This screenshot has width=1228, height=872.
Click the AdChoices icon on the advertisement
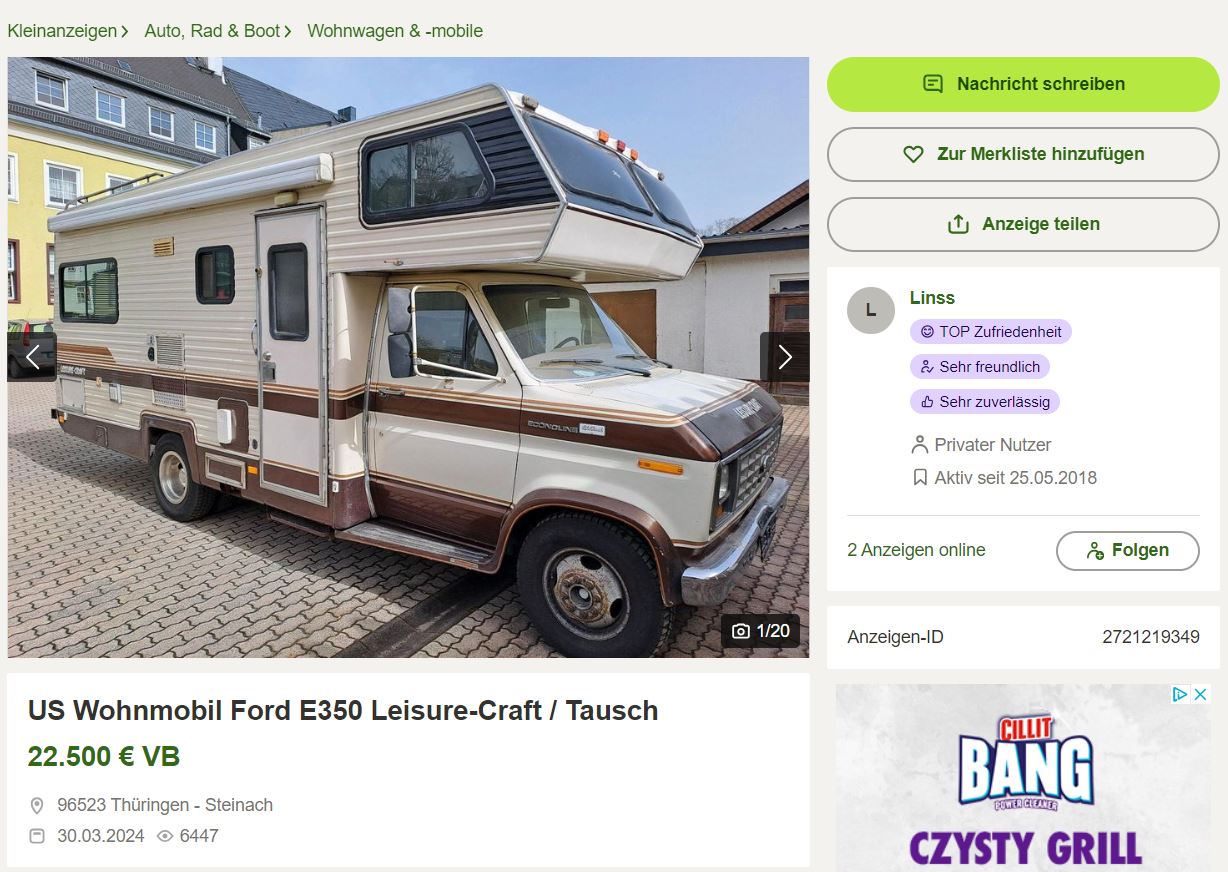coord(1180,694)
